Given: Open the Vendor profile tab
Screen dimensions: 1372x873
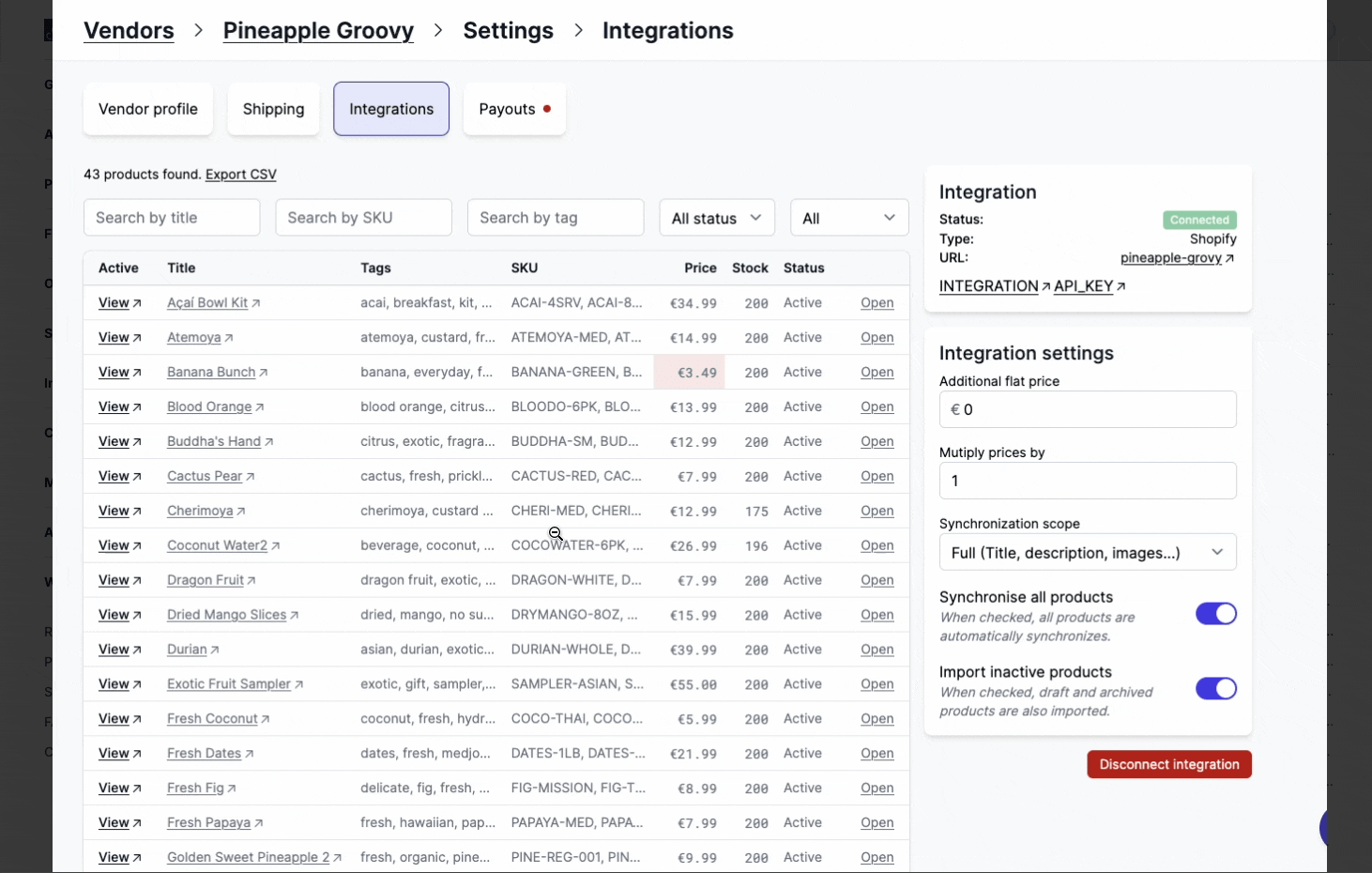Looking at the screenshot, I should pos(148,109).
